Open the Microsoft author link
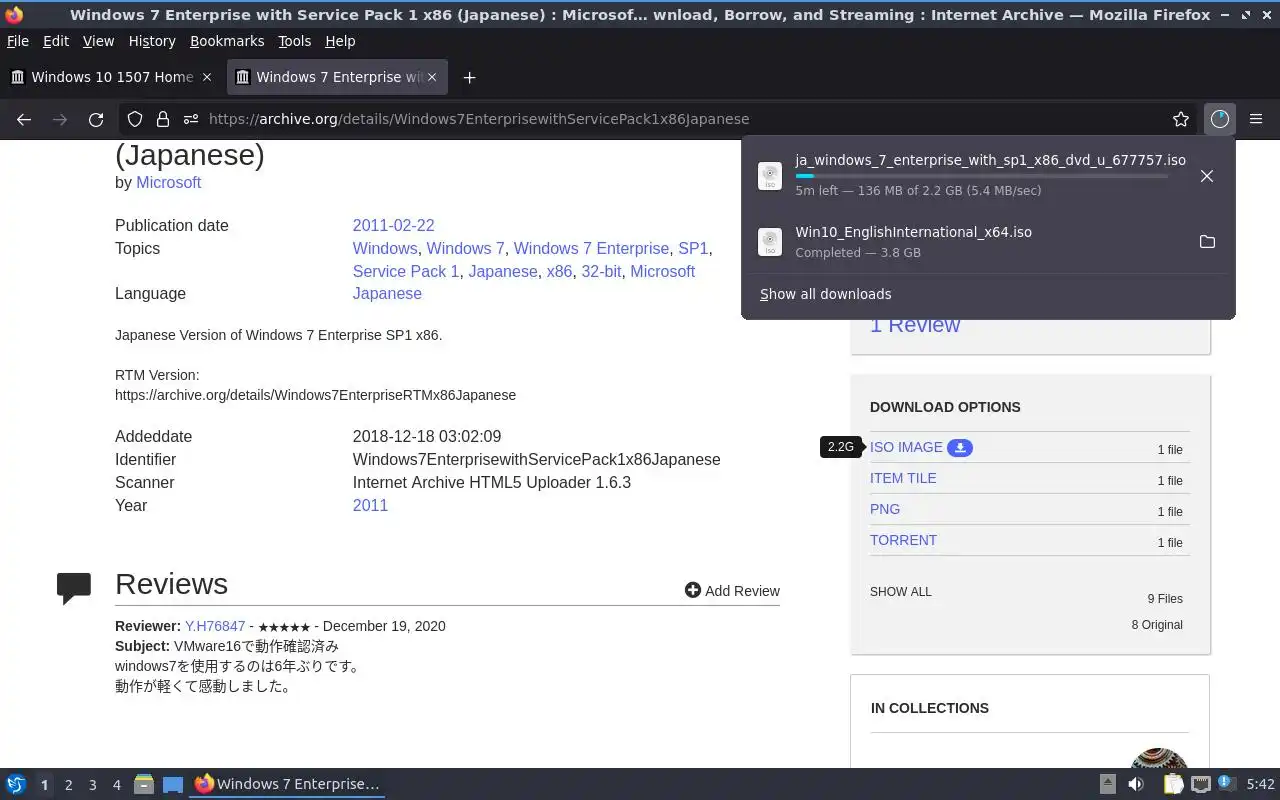 [168, 182]
